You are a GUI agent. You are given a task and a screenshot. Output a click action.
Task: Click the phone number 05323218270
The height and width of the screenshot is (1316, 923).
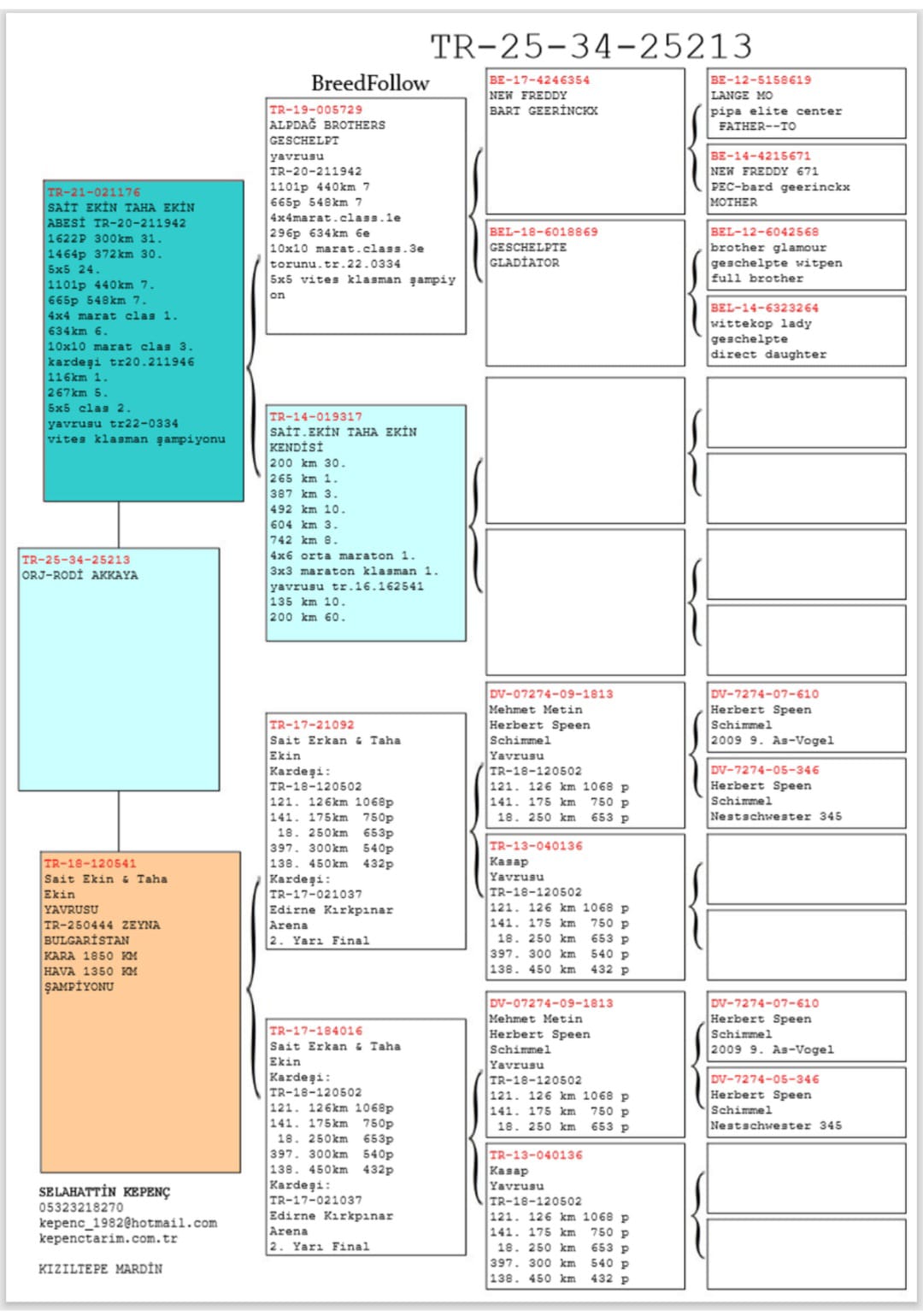tap(81, 1207)
